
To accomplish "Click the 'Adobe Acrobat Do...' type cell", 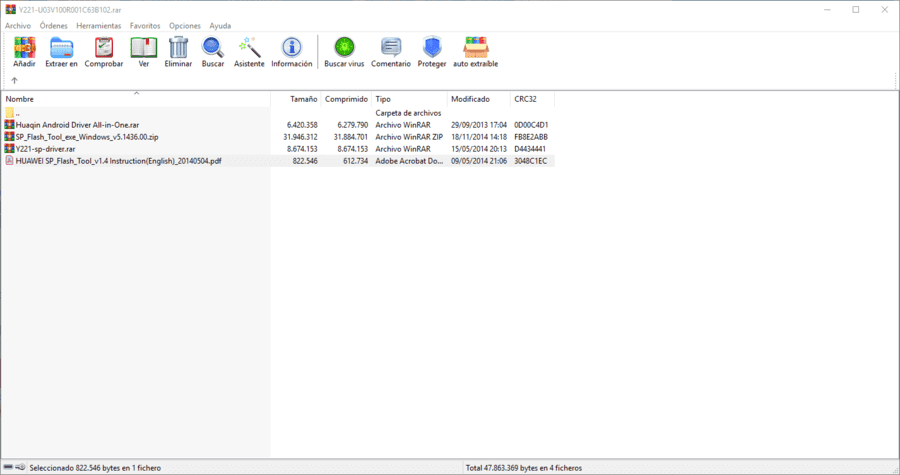I will click(x=409, y=161).
